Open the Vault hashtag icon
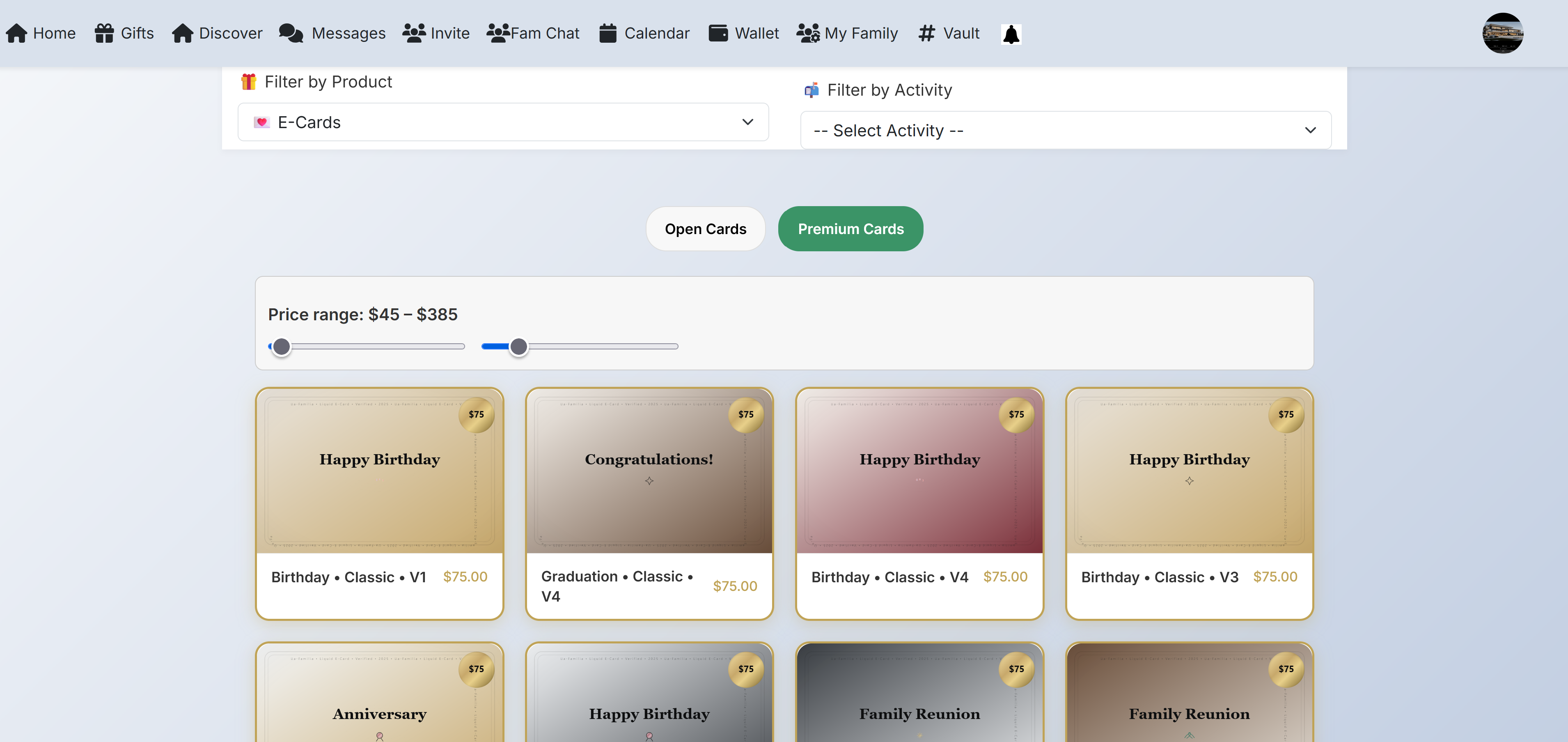 coord(926,34)
